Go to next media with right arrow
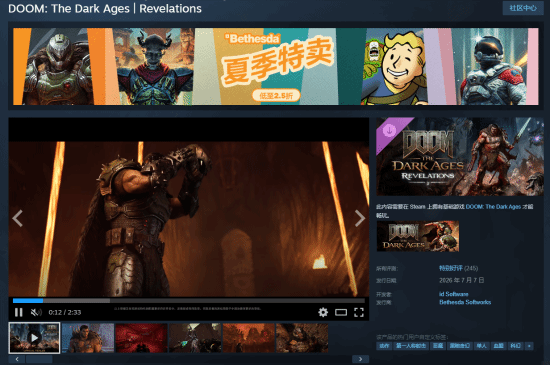The image size is (550, 365). click(x=360, y=218)
